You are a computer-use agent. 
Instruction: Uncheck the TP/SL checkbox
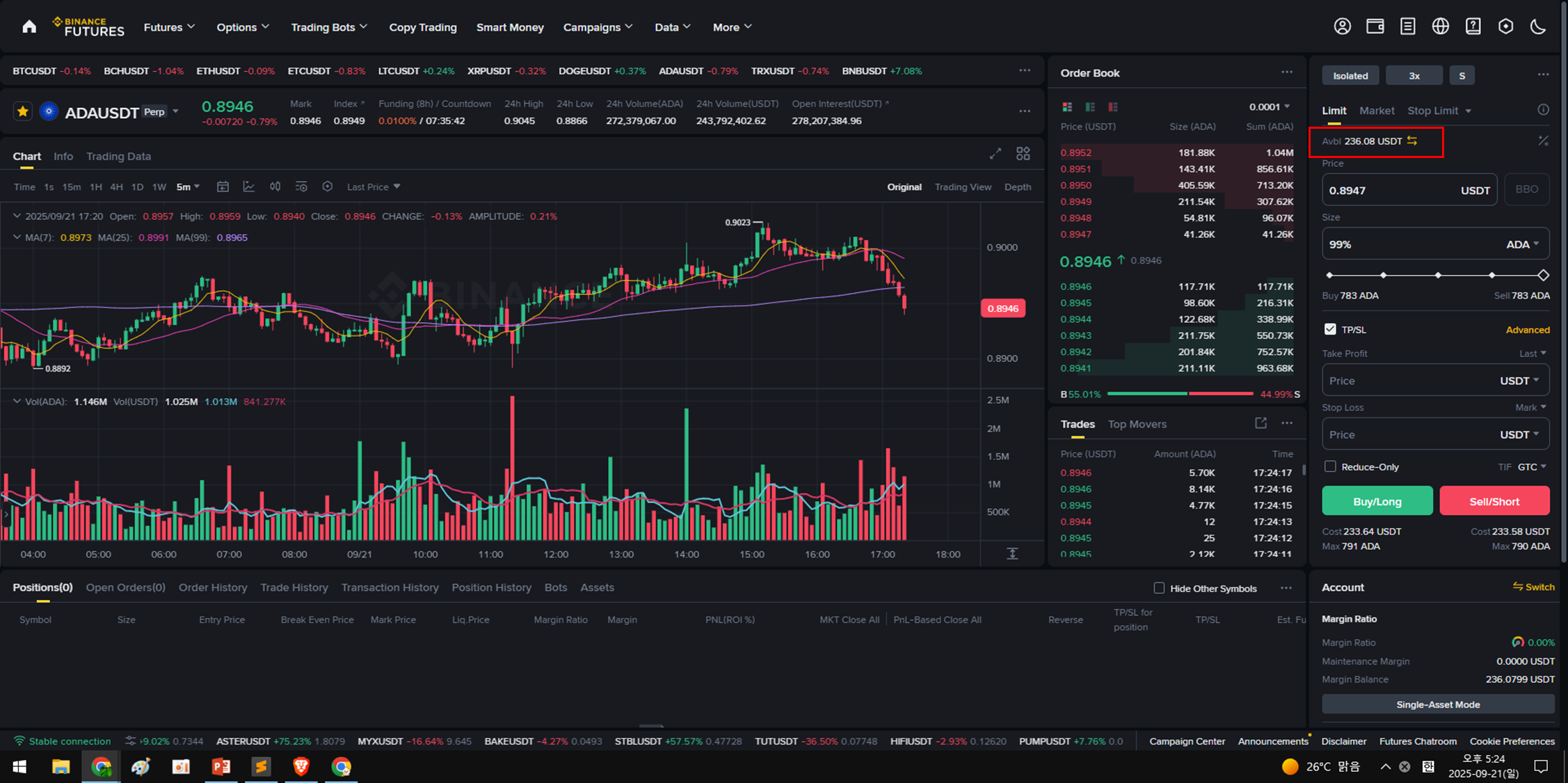[1330, 329]
